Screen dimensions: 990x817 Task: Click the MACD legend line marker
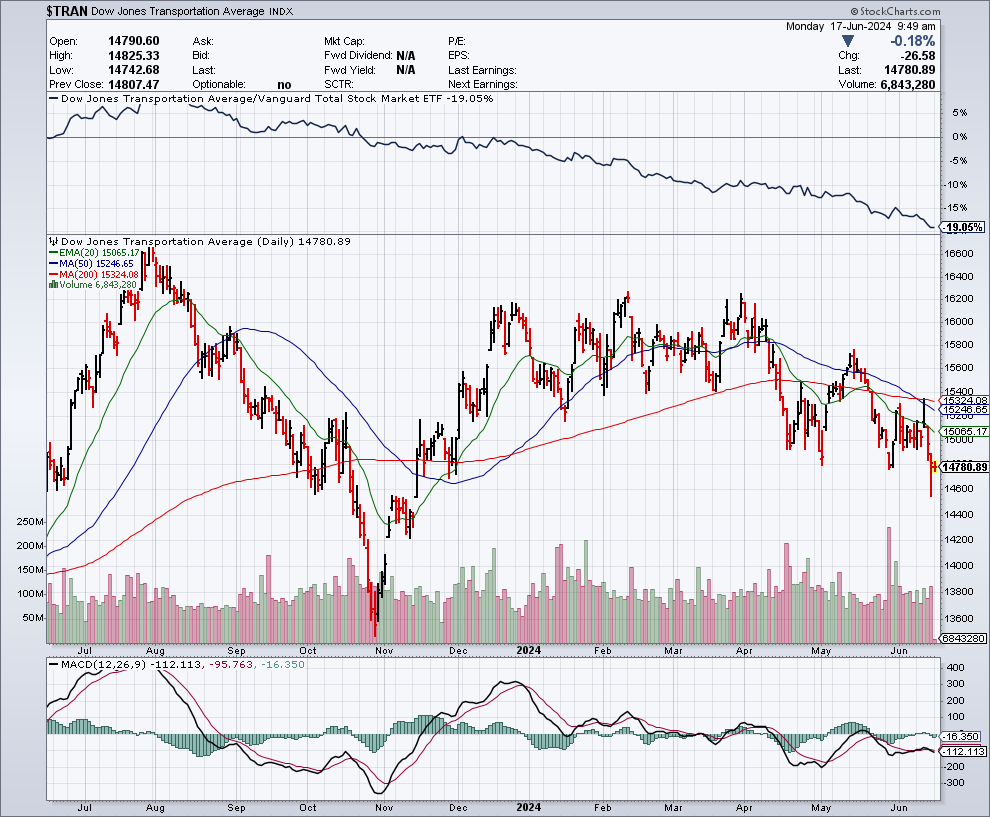click(x=52, y=665)
